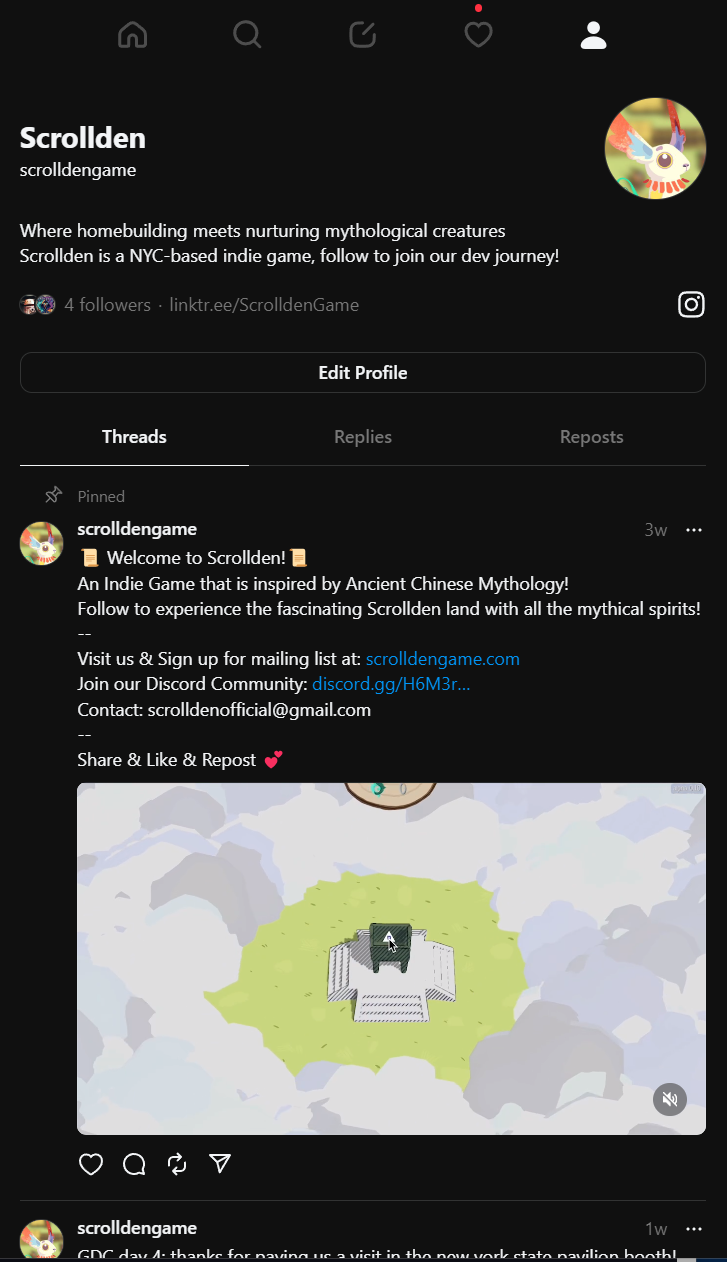Open the linktr.ee/ScrolldenGame link
Image resolution: width=727 pixels, height=1262 pixels.
click(264, 305)
